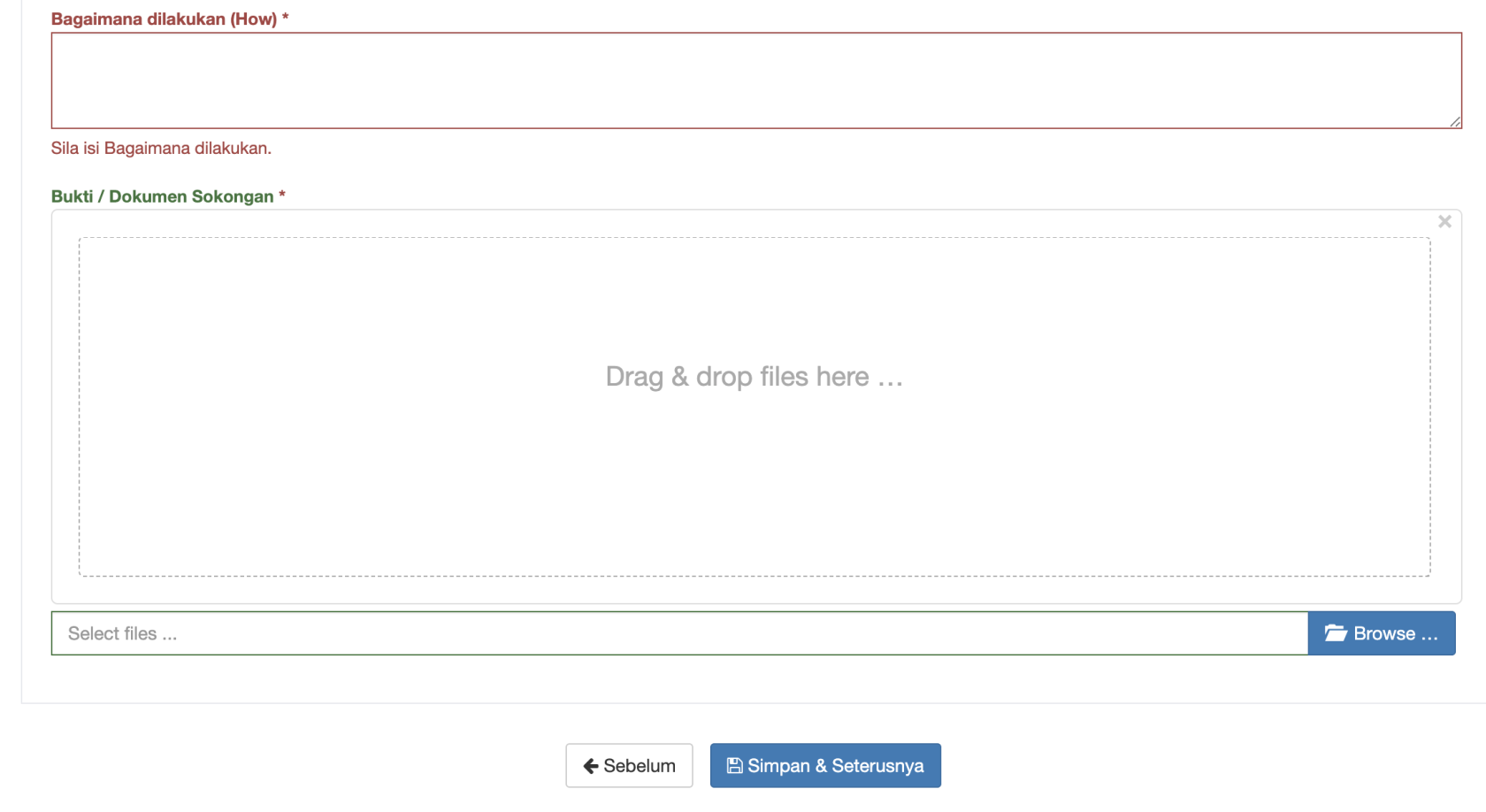
Task: Click the asterisk beside Dokumen Sokongan label
Action: pos(282,195)
